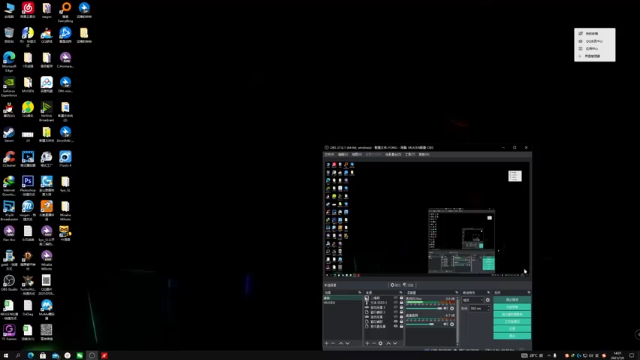Image resolution: width=640 pixels, height=360 pixels.
Task: Open the 场景集合(S) menu in OBS
Action: (x=393, y=155)
